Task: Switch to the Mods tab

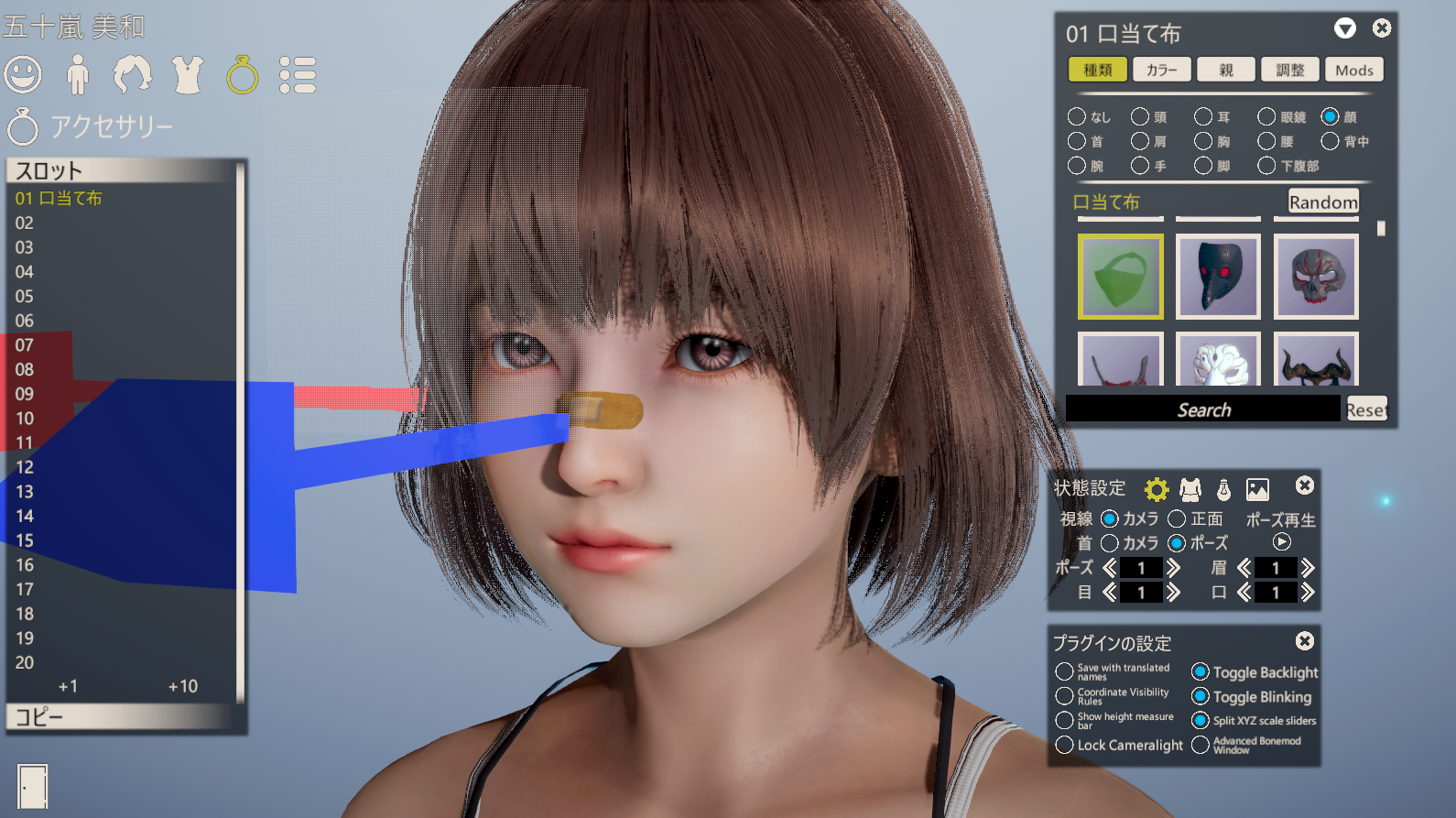Action: pyautogui.click(x=1353, y=70)
